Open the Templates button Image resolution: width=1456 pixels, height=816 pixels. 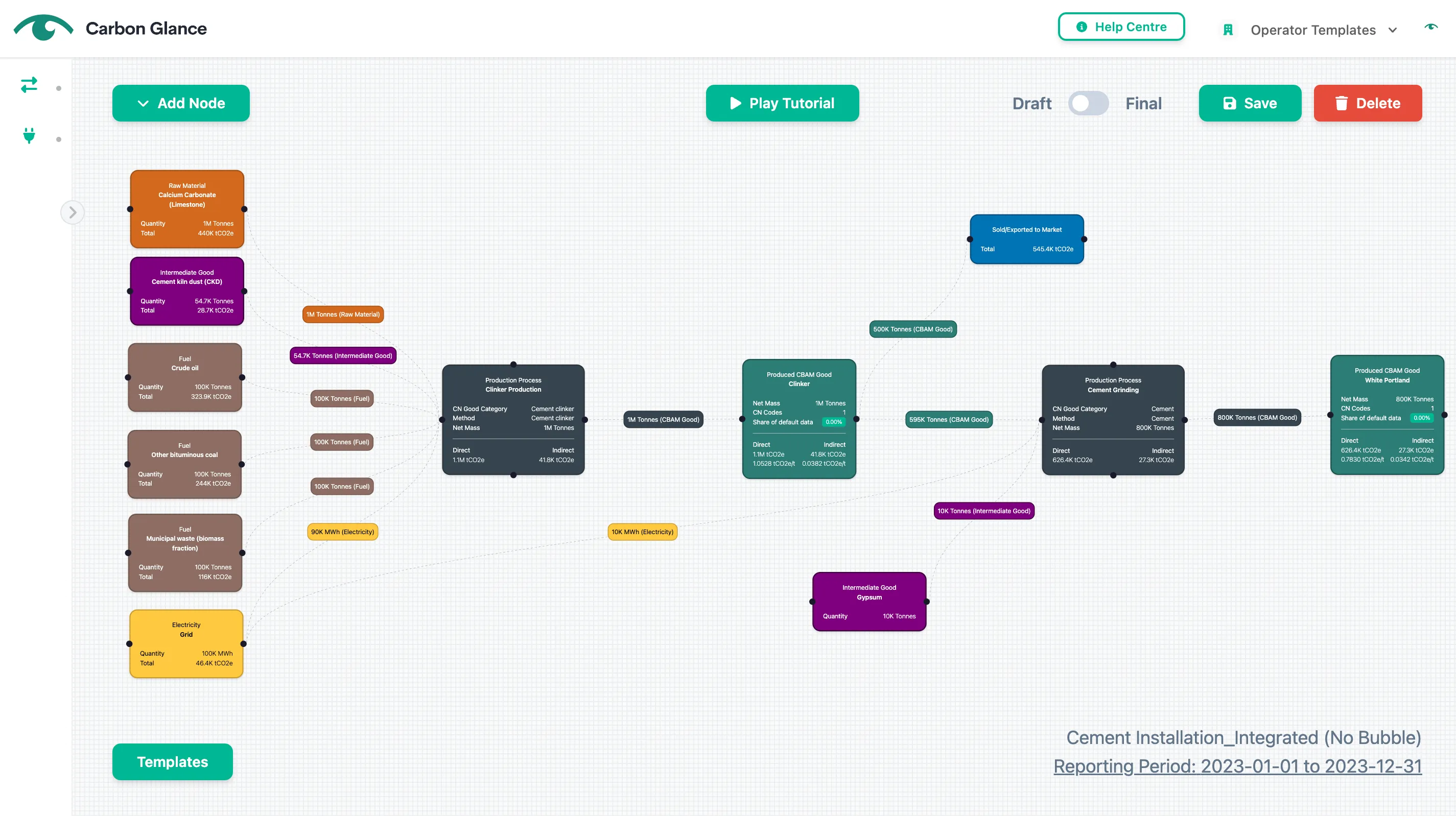(x=172, y=762)
